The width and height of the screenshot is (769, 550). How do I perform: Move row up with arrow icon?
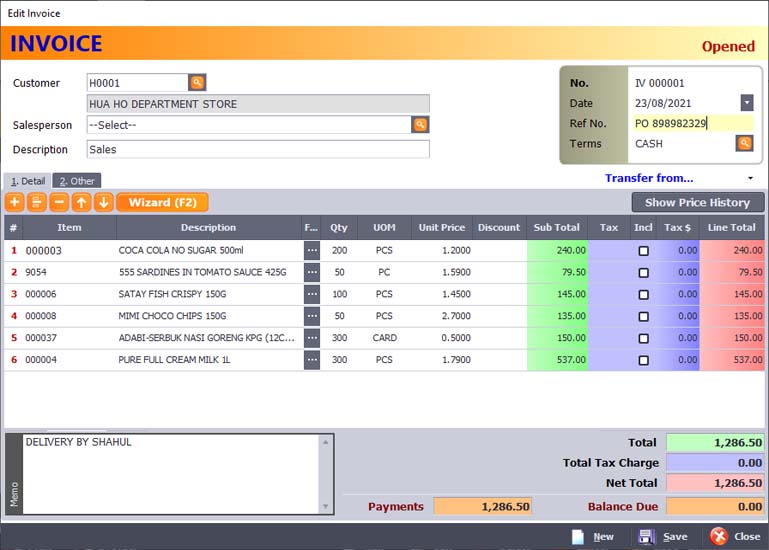tap(81, 202)
